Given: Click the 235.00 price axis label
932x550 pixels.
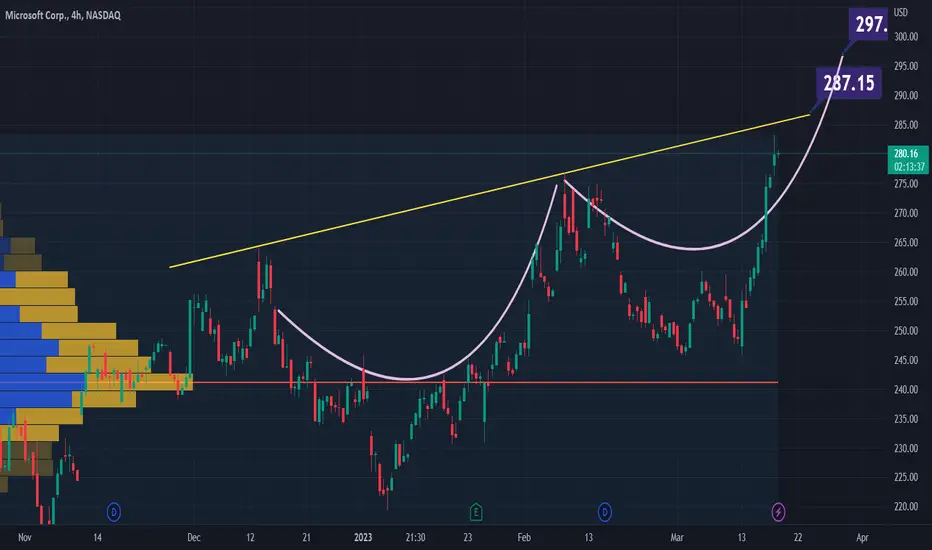Looking at the screenshot, I should [906, 419].
